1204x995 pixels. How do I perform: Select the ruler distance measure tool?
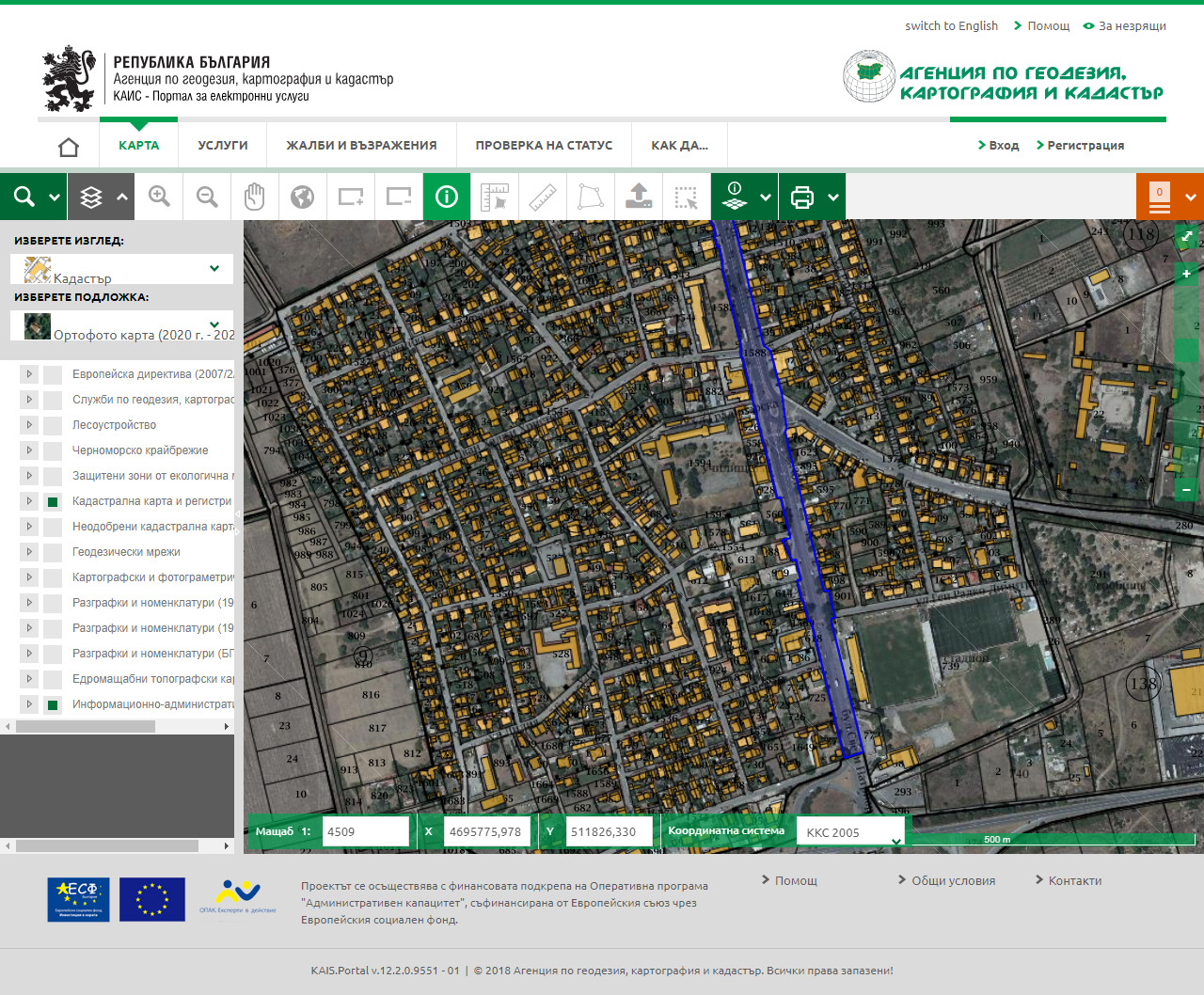tap(543, 197)
